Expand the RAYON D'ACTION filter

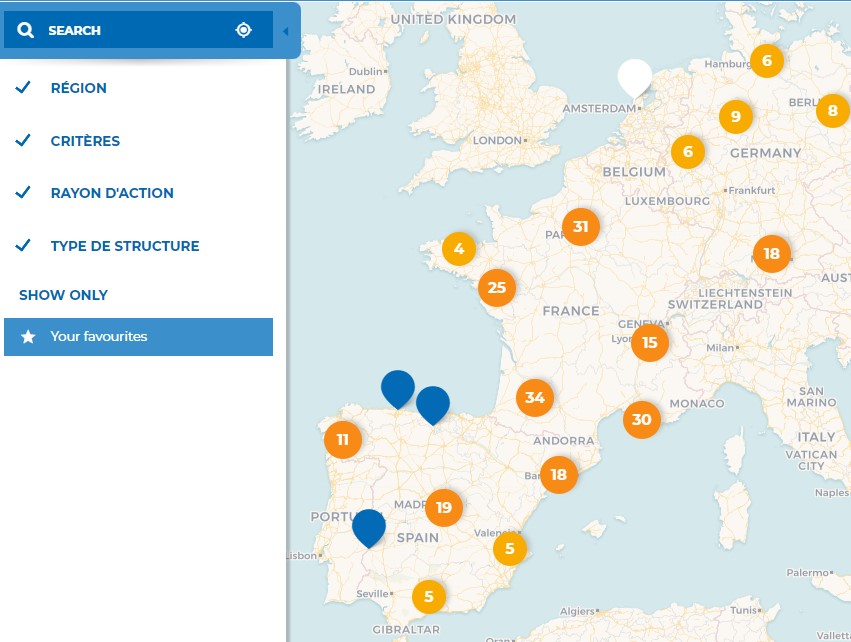point(112,193)
